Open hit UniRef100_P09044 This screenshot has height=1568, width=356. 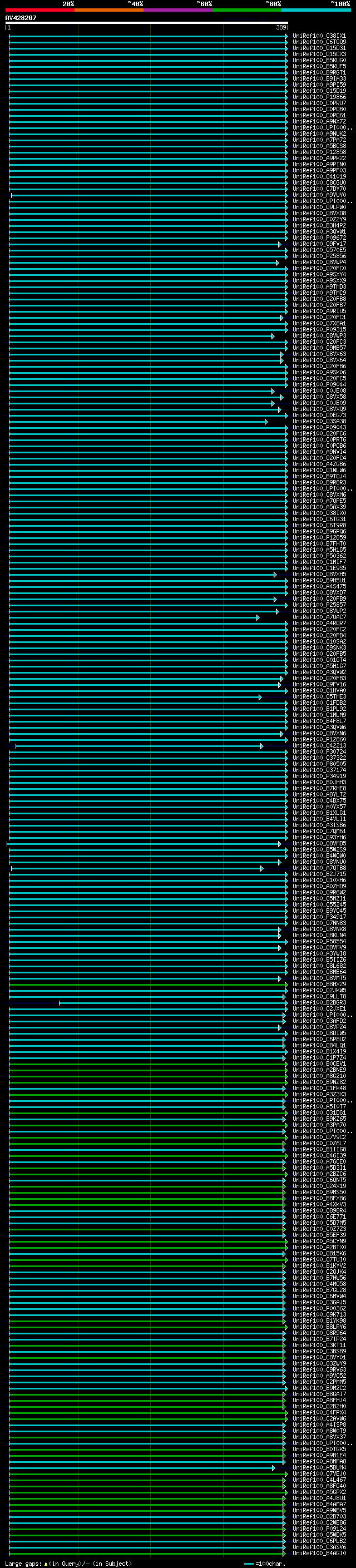click(x=319, y=385)
